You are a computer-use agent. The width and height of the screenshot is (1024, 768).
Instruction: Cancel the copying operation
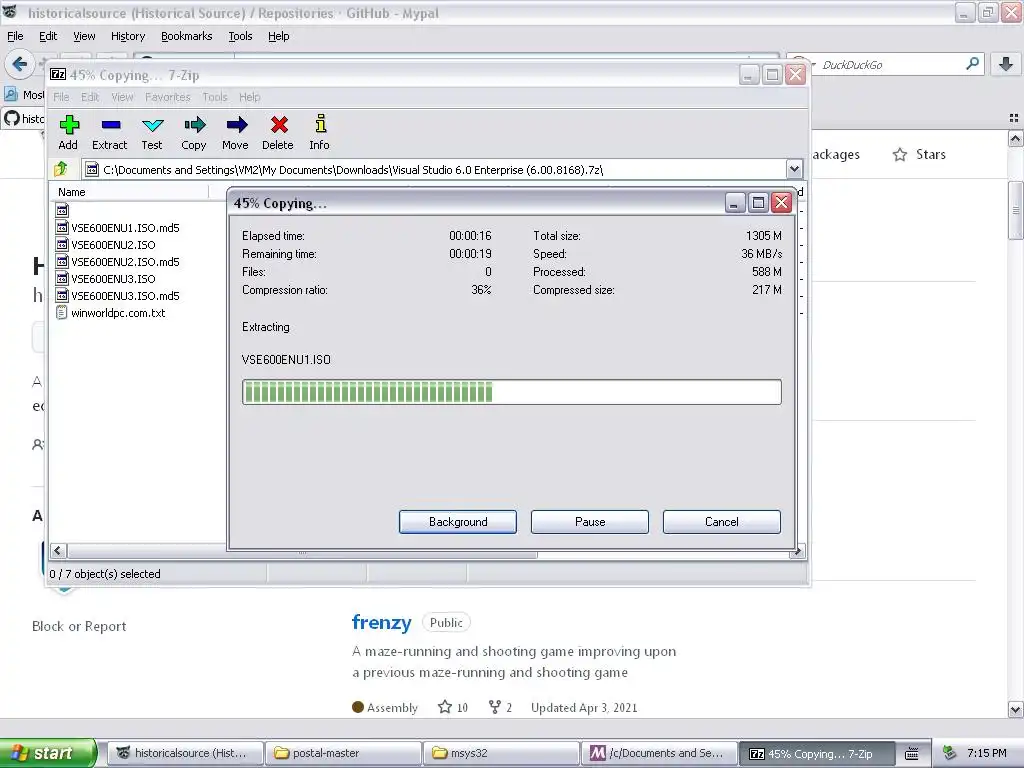point(722,522)
